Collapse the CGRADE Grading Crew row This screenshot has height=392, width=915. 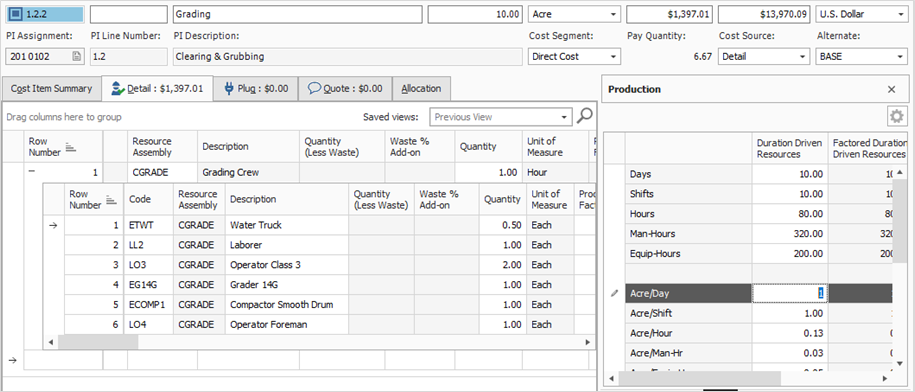point(32,172)
